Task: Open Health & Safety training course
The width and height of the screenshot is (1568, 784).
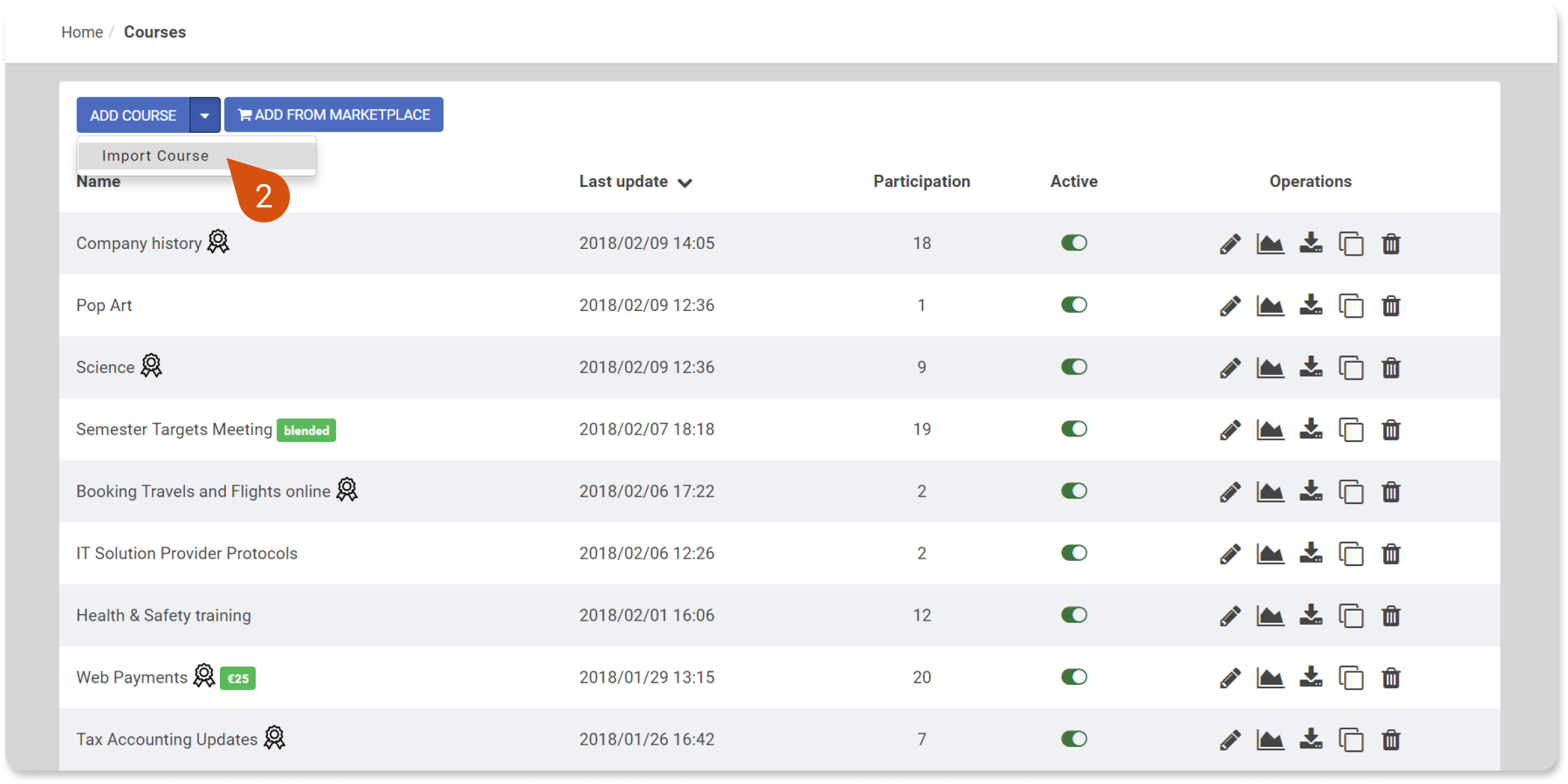Action: (x=163, y=615)
